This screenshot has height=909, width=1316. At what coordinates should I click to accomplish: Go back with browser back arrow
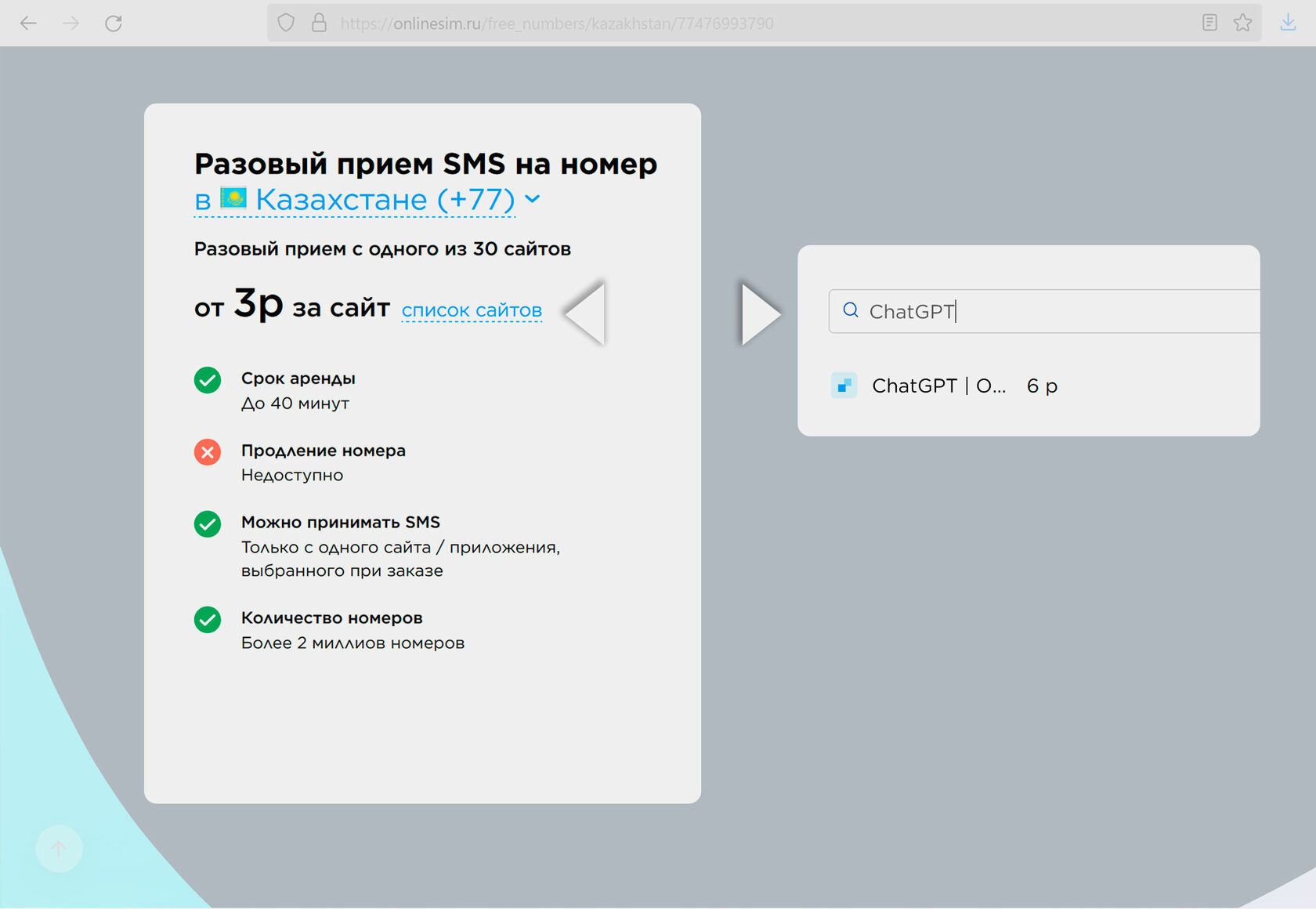tap(29, 23)
